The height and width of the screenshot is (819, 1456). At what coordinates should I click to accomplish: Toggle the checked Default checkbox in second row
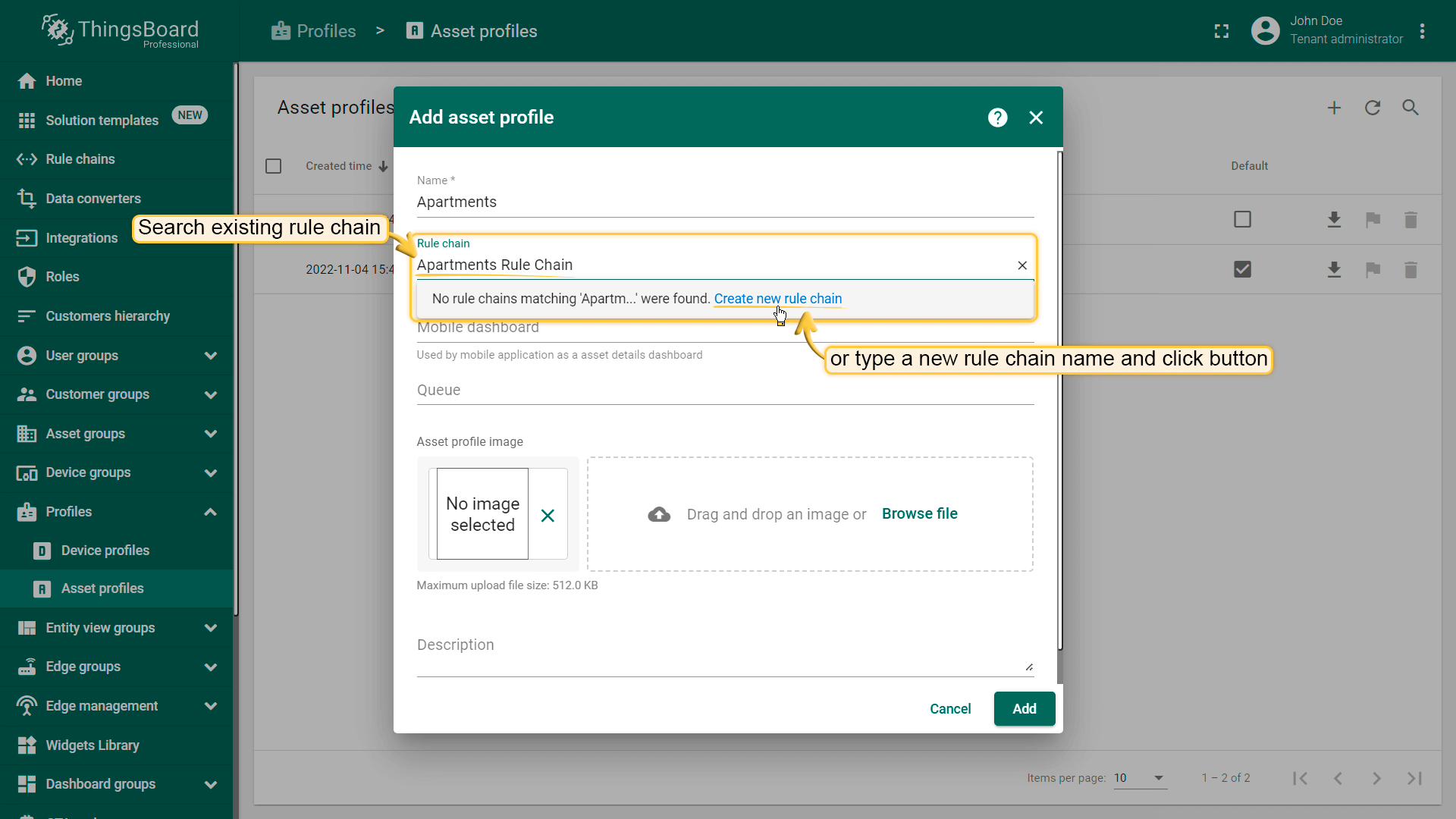[x=1242, y=269]
